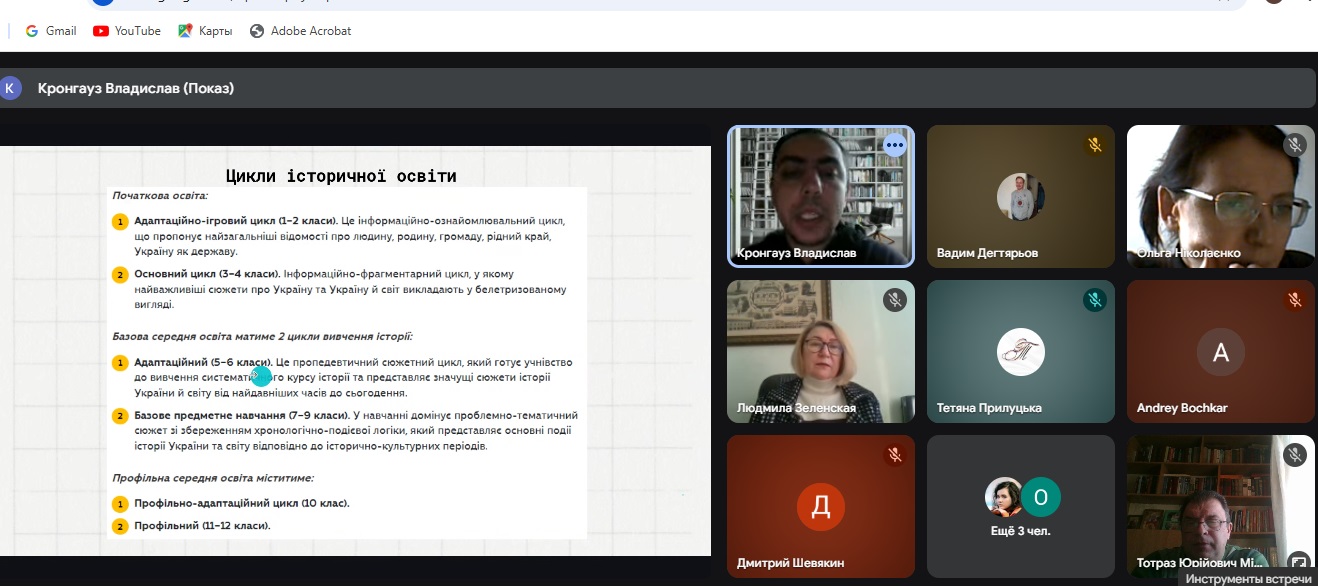
Task: Click the Кронгауз Владислав (Показ) presentation banner
Action: coord(136,88)
